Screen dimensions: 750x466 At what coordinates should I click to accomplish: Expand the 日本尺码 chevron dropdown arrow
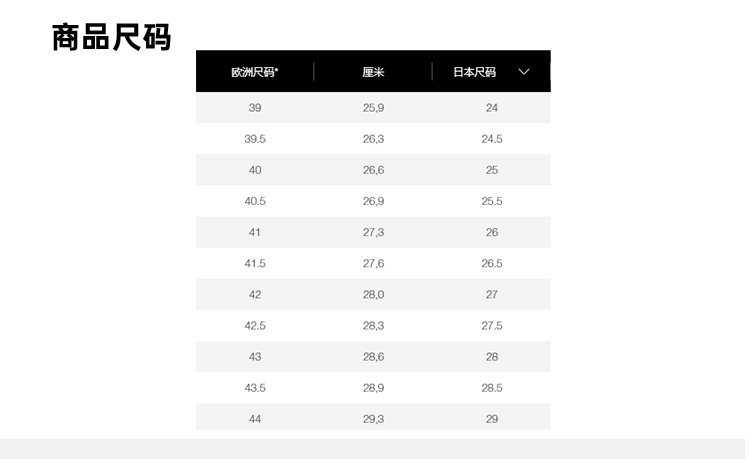tap(524, 72)
